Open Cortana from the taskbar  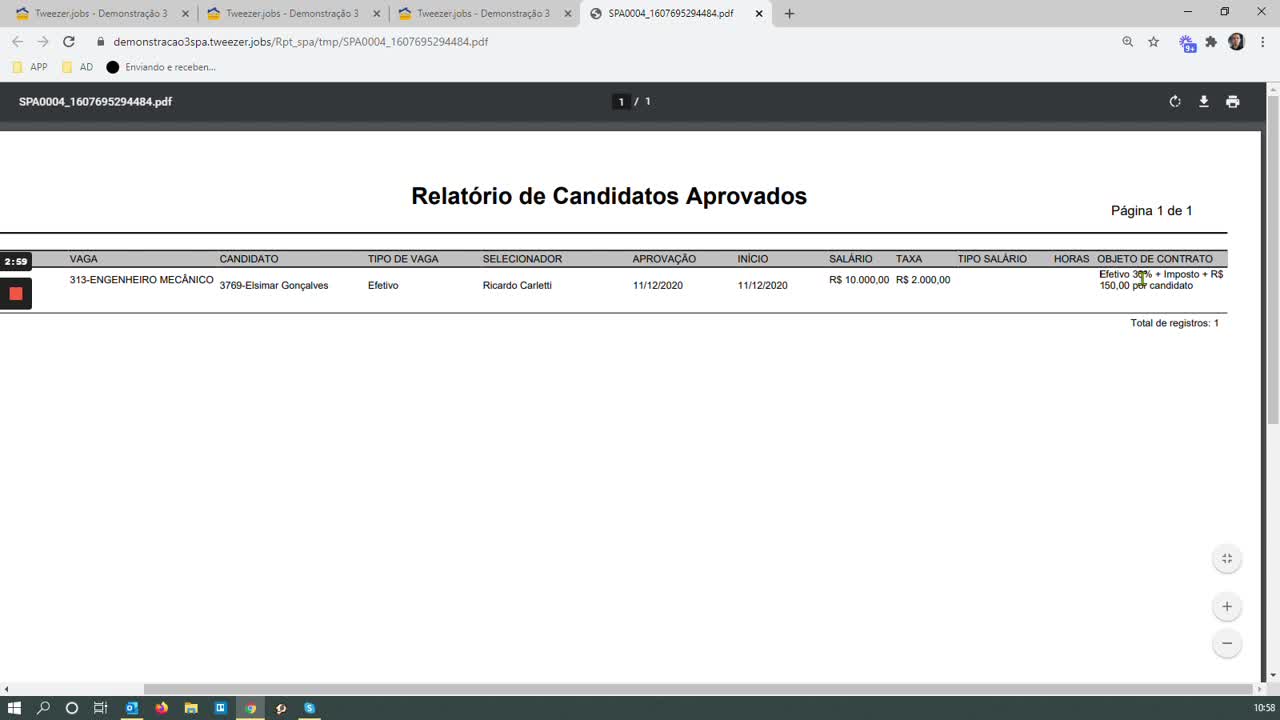tap(72, 708)
